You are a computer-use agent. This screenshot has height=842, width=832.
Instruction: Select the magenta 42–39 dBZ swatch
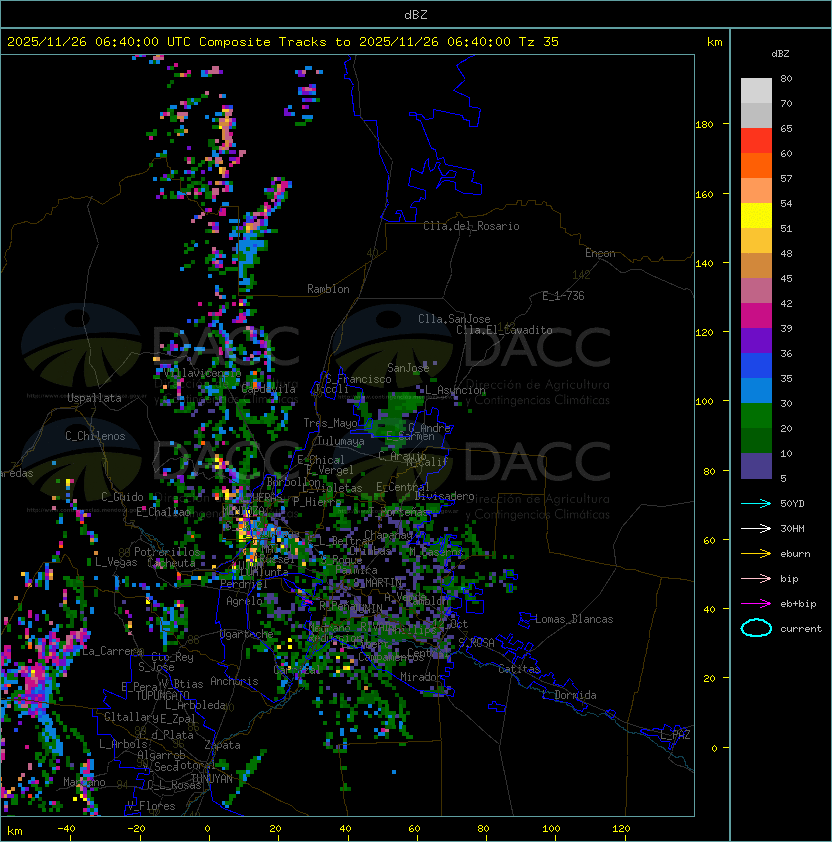coord(756,316)
